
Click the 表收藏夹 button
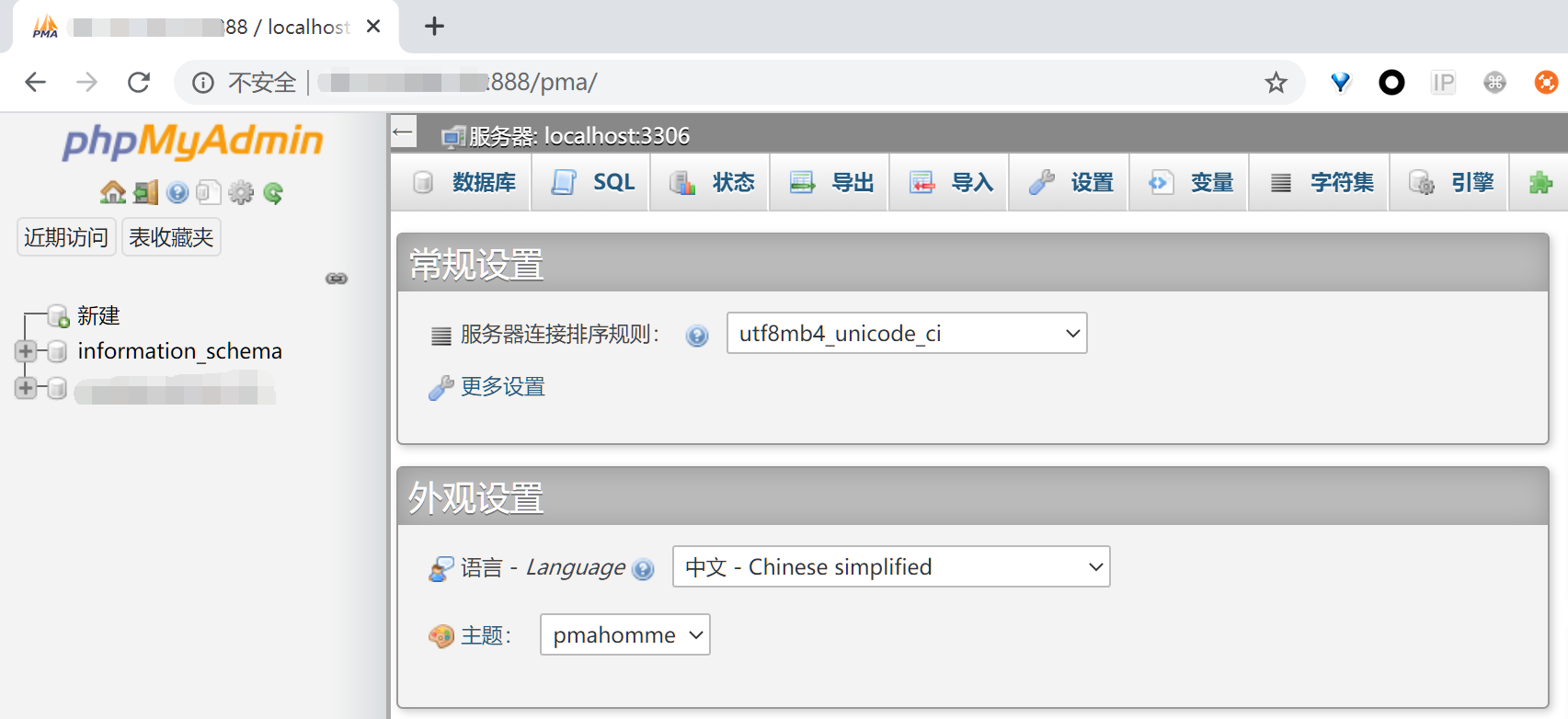(171, 237)
